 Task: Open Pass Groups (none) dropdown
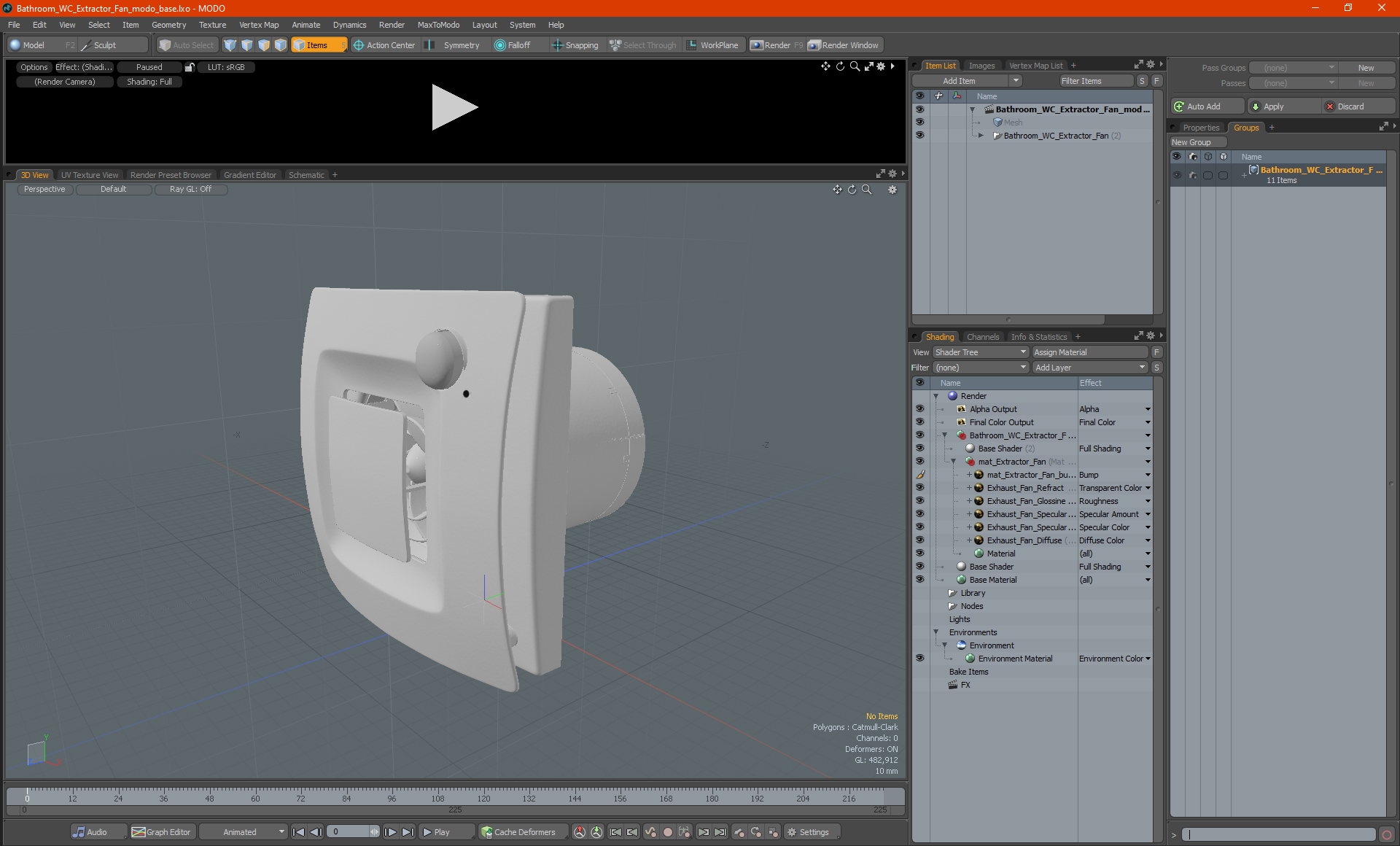click(1294, 68)
